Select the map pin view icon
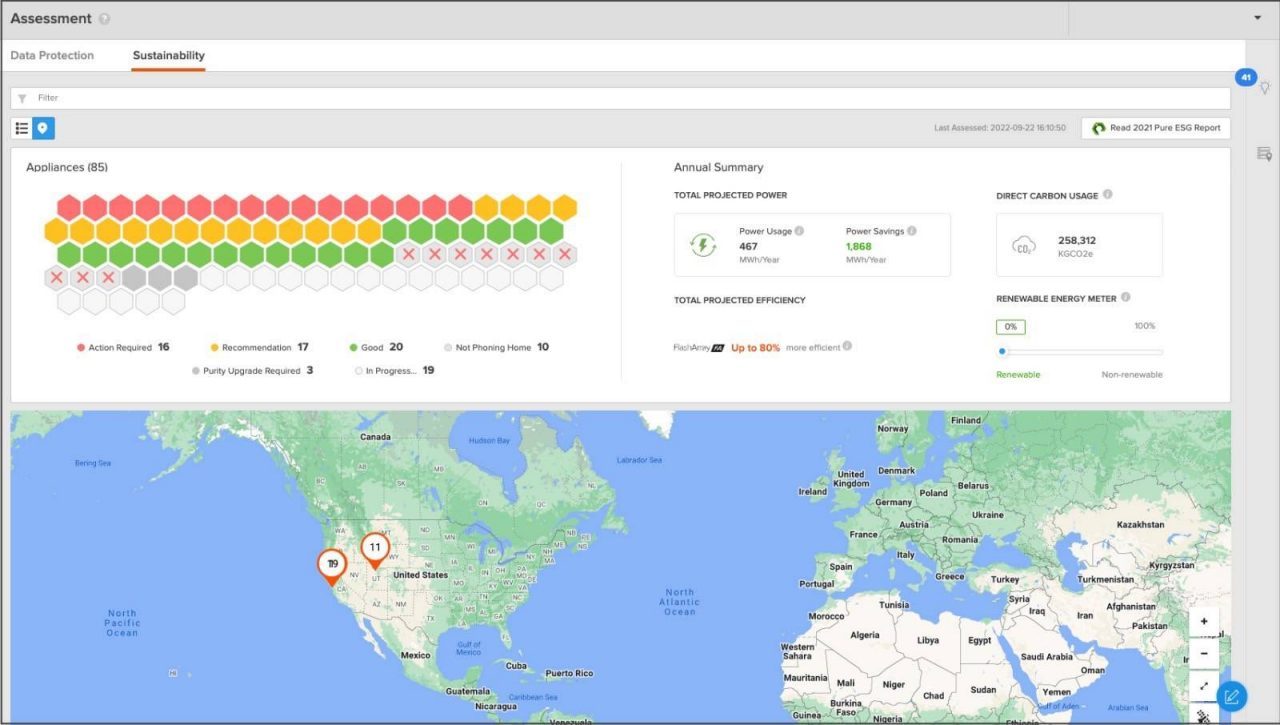 point(41,128)
